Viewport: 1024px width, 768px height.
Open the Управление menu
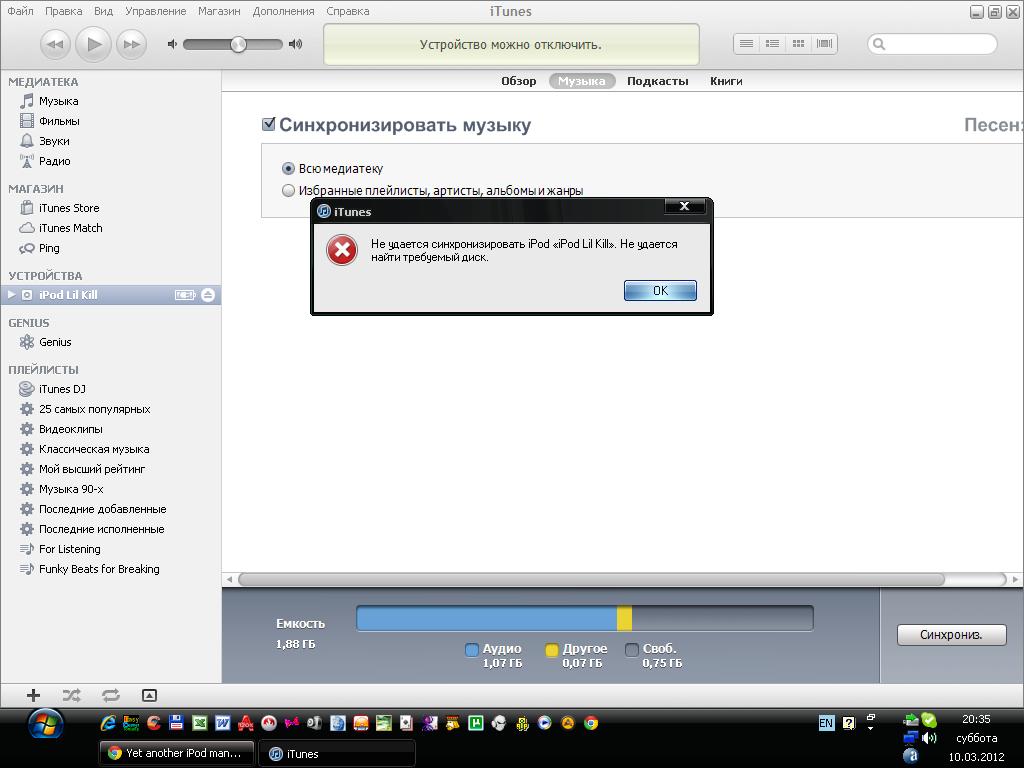[x=155, y=11]
